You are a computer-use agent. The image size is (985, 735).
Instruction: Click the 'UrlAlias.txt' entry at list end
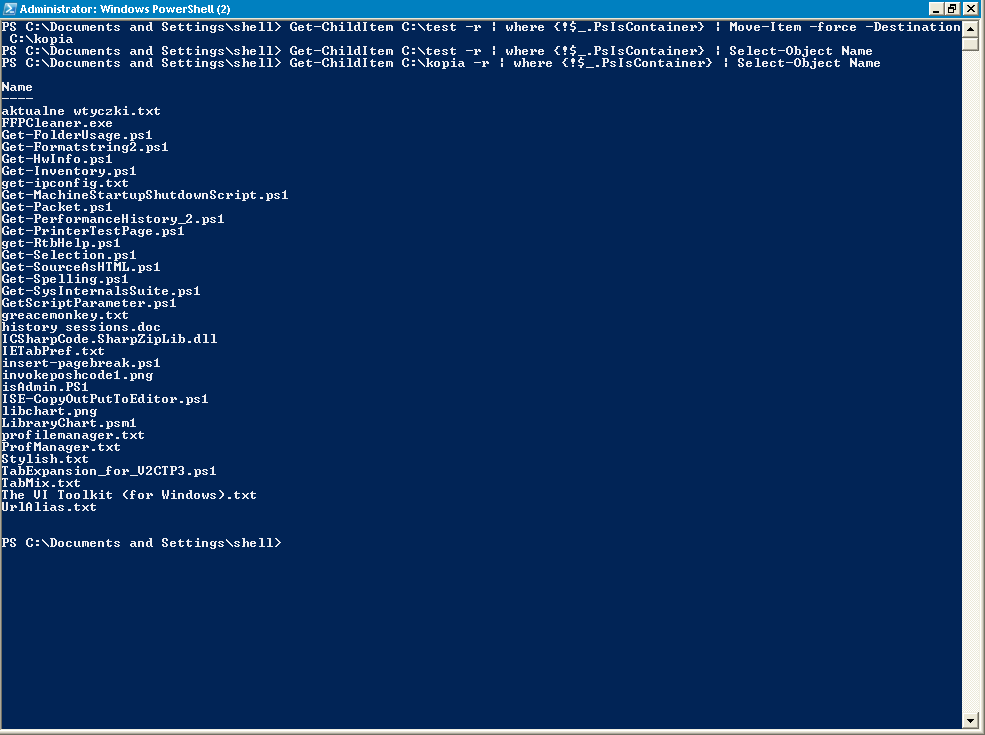(x=49, y=507)
